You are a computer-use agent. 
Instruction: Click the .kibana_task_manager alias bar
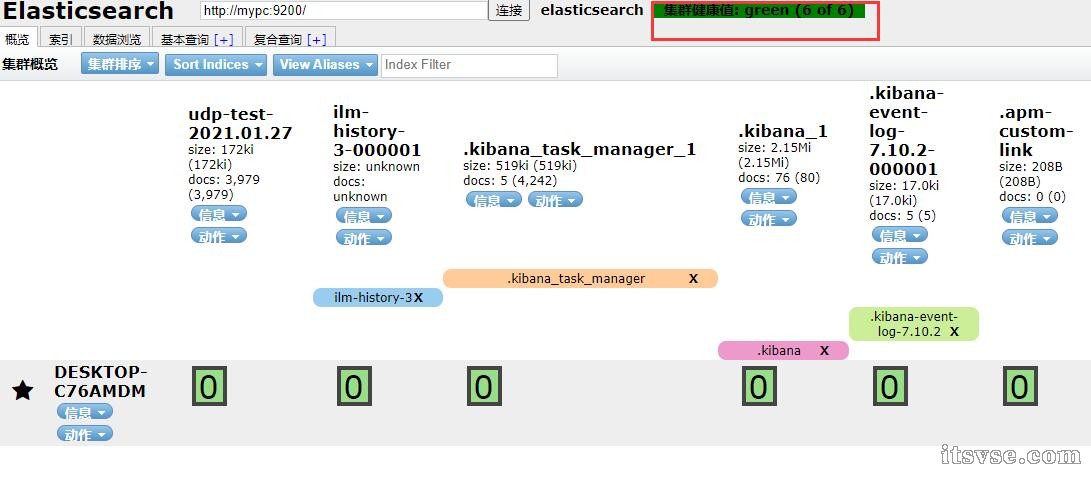(580, 279)
